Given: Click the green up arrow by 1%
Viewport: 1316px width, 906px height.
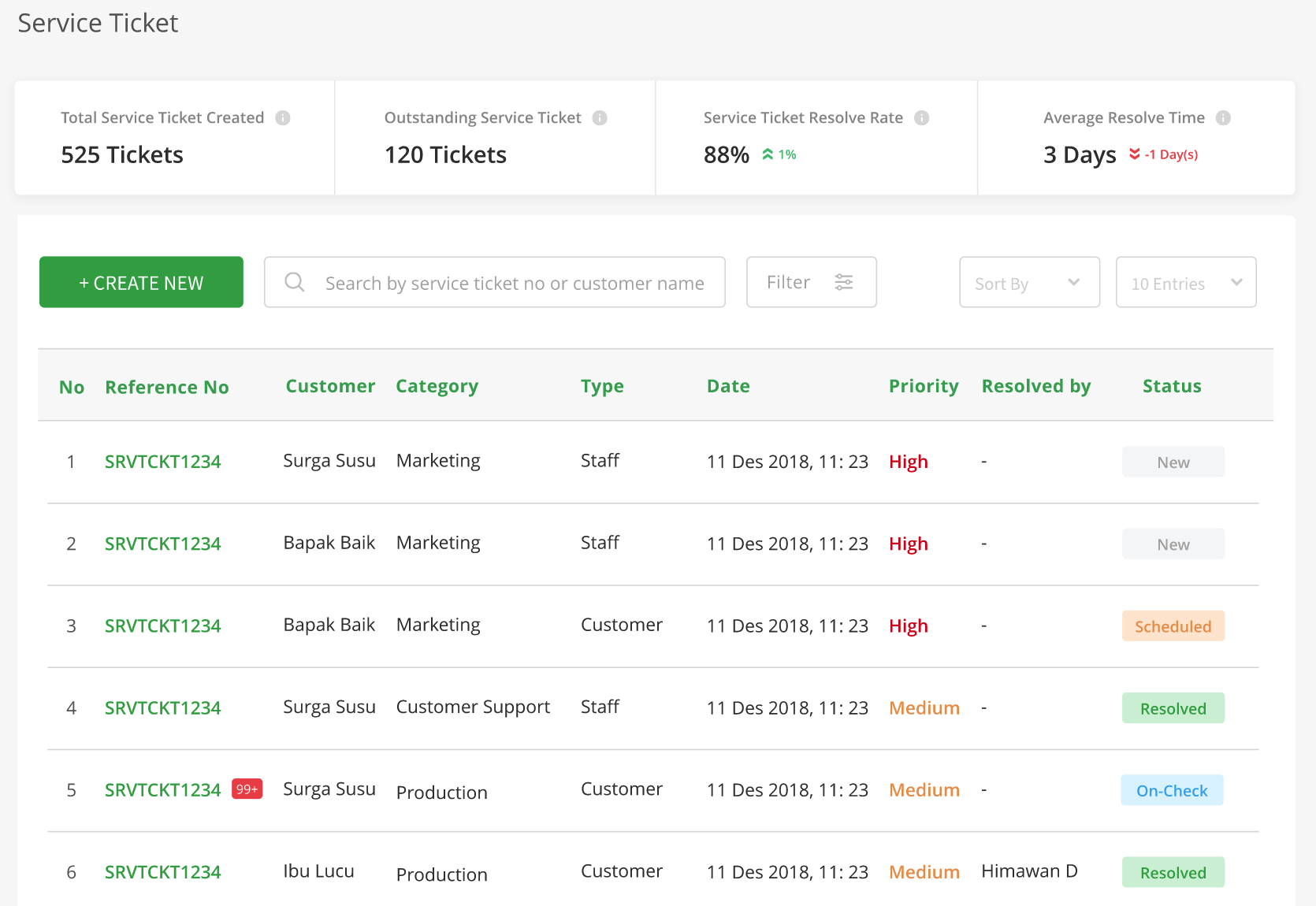Looking at the screenshot, I should click(768, 154).
